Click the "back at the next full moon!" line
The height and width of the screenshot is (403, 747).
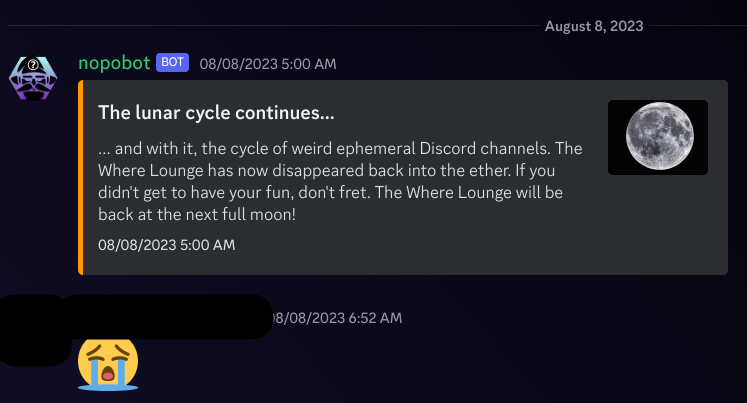click(197, 214)
